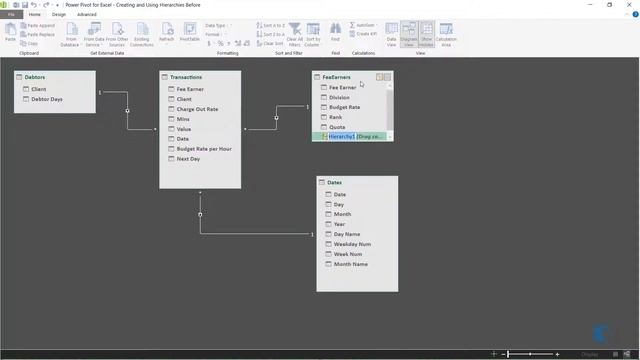This screenshot has width=640, height=360.
Task: Switch to the Advanced tab
Action: point(87,14)
